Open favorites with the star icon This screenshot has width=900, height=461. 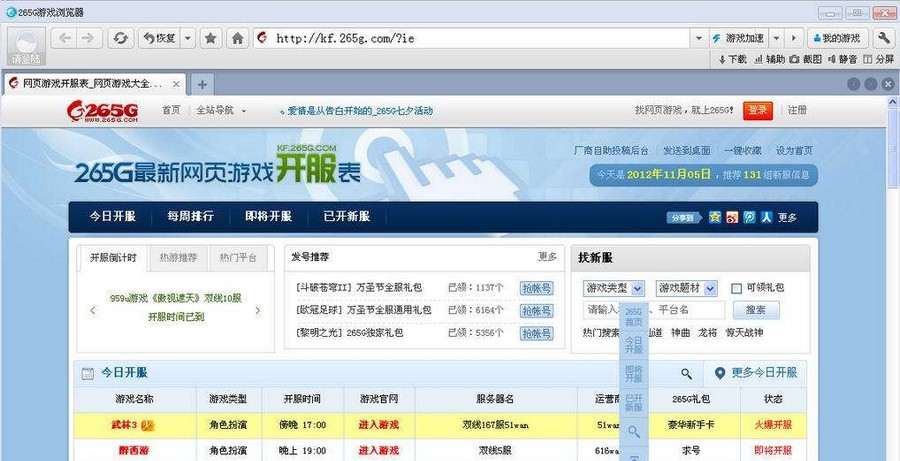(x=211, y=38)
